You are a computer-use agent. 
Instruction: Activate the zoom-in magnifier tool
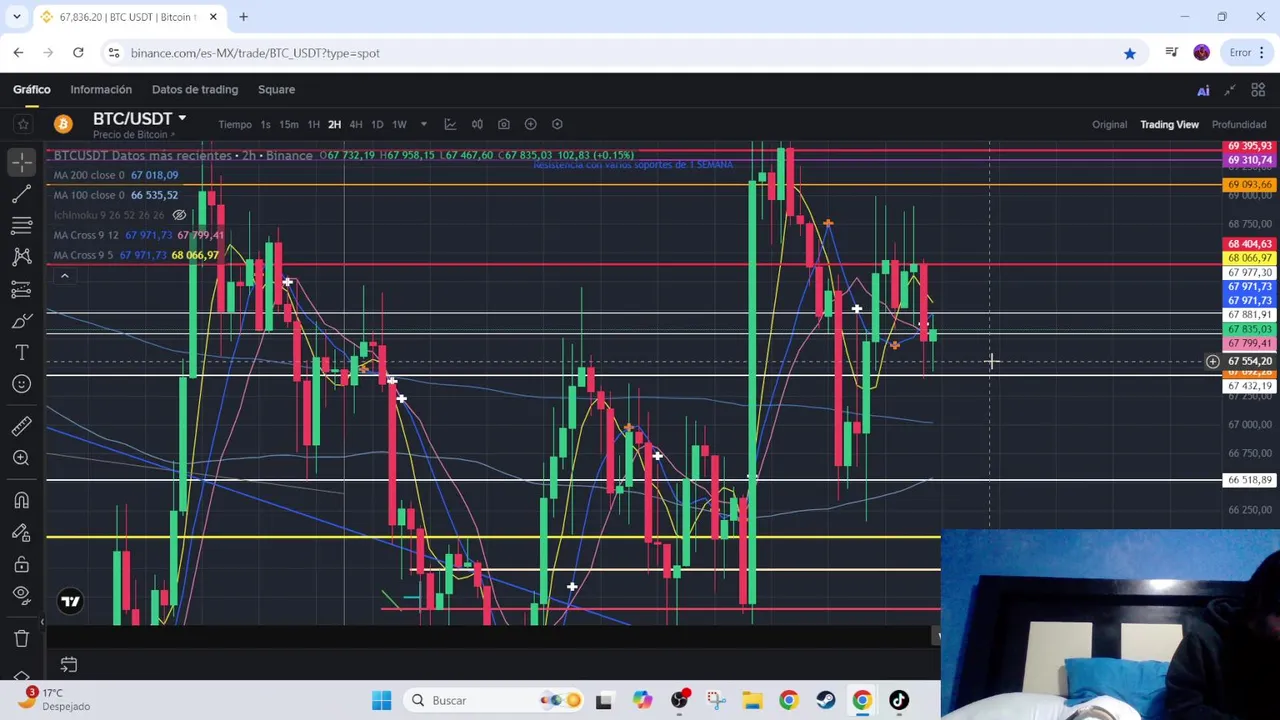(x=22, y=458)
